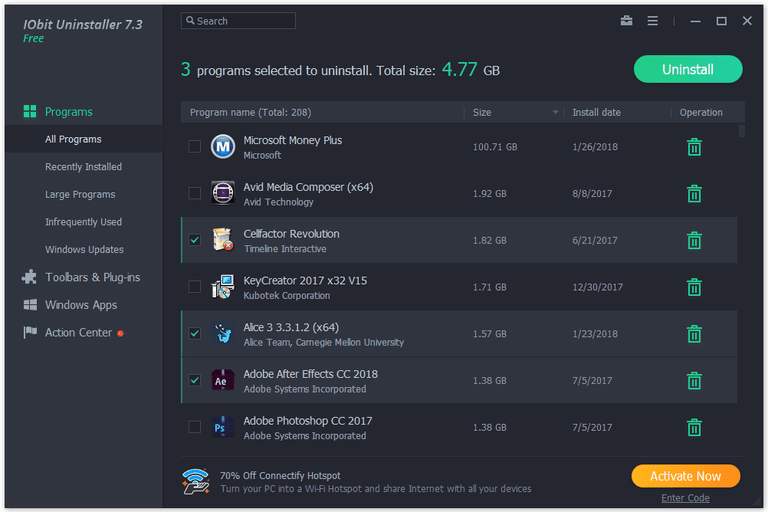Screen dimensions: 768x512
Task: Open the hamburger options menu
Action: (x=652, y=21)
